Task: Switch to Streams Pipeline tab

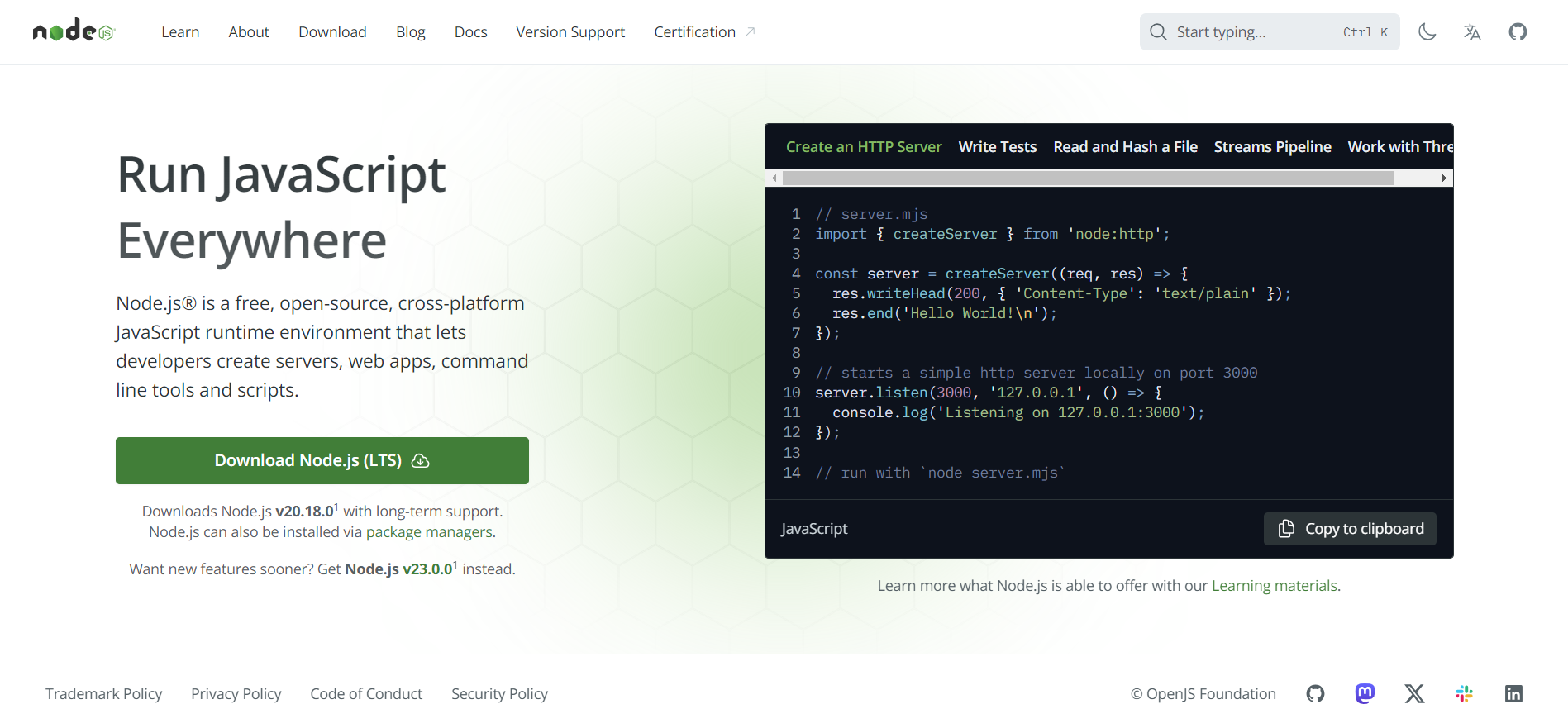Action: pos(1273,146)
